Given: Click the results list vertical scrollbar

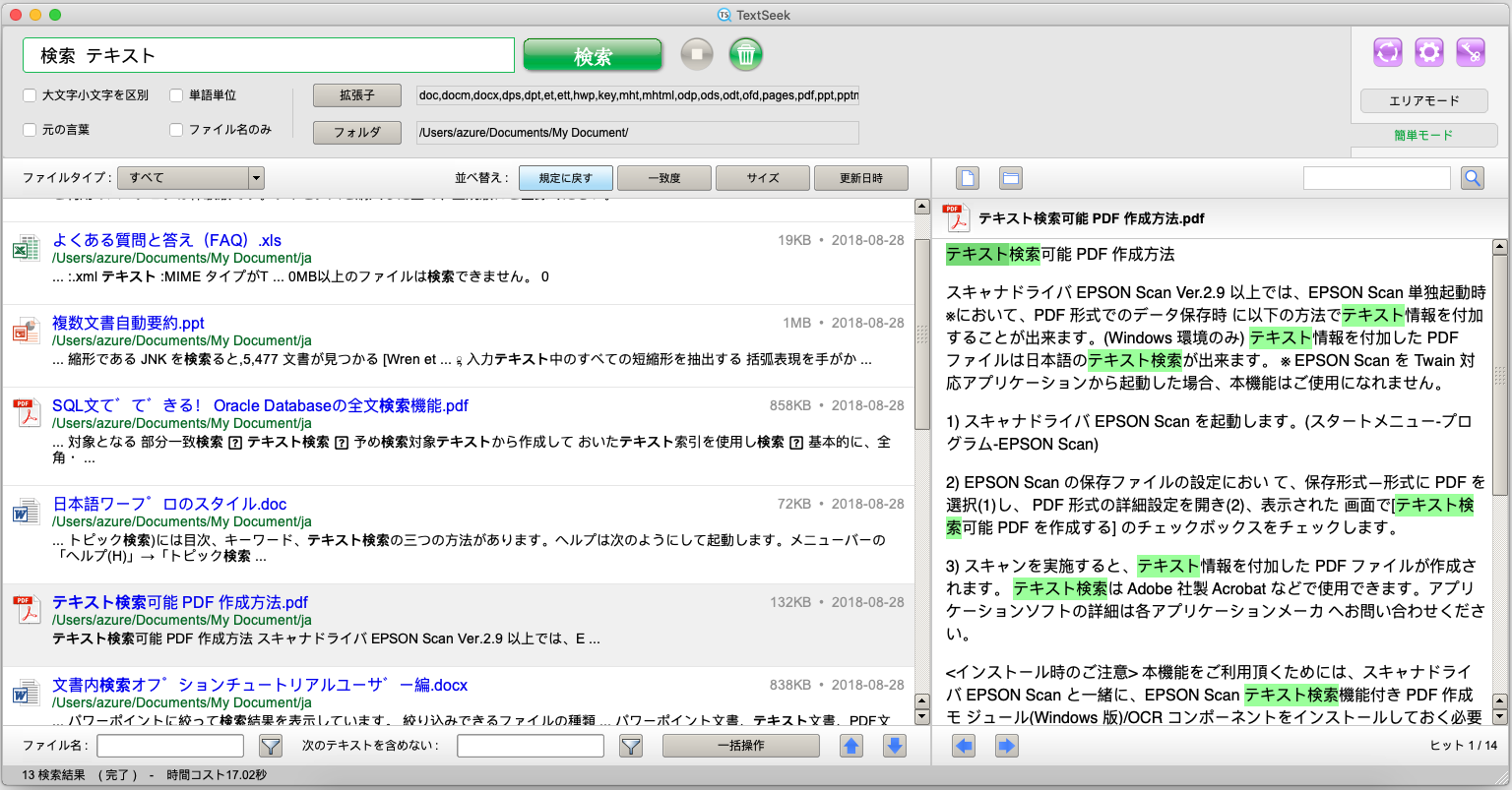Looking at the screenshot, I should tap(921, 334).
